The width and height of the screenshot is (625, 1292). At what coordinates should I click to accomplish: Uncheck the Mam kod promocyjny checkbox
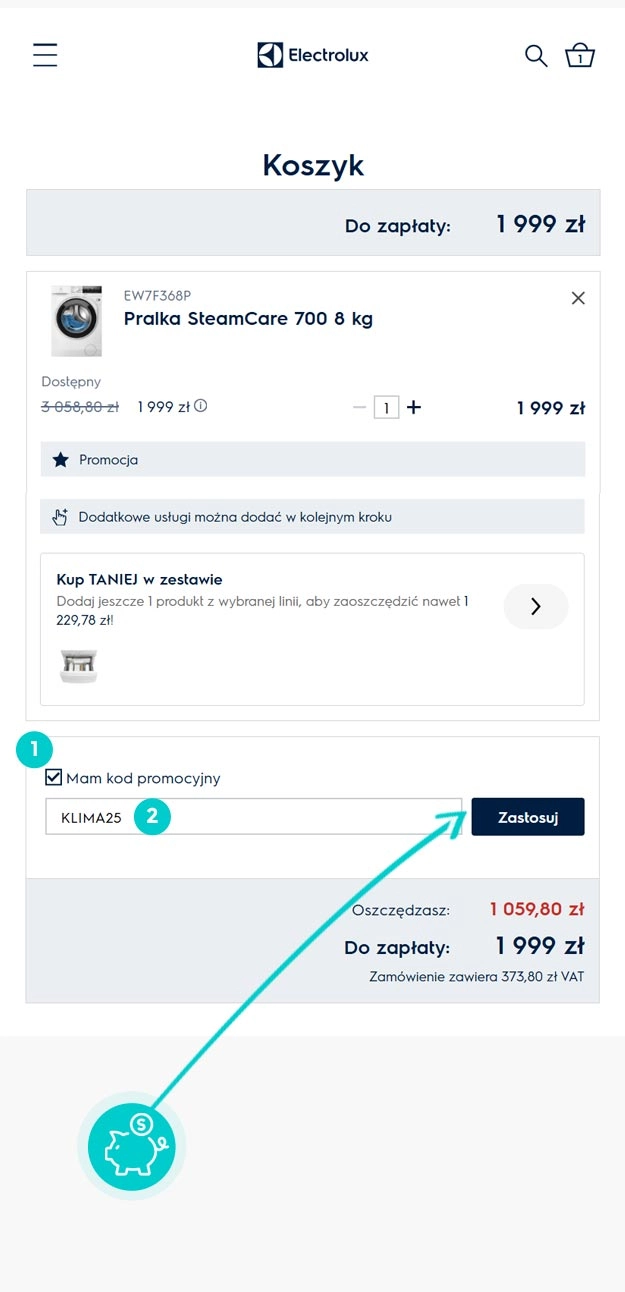(x=54, y=777)
